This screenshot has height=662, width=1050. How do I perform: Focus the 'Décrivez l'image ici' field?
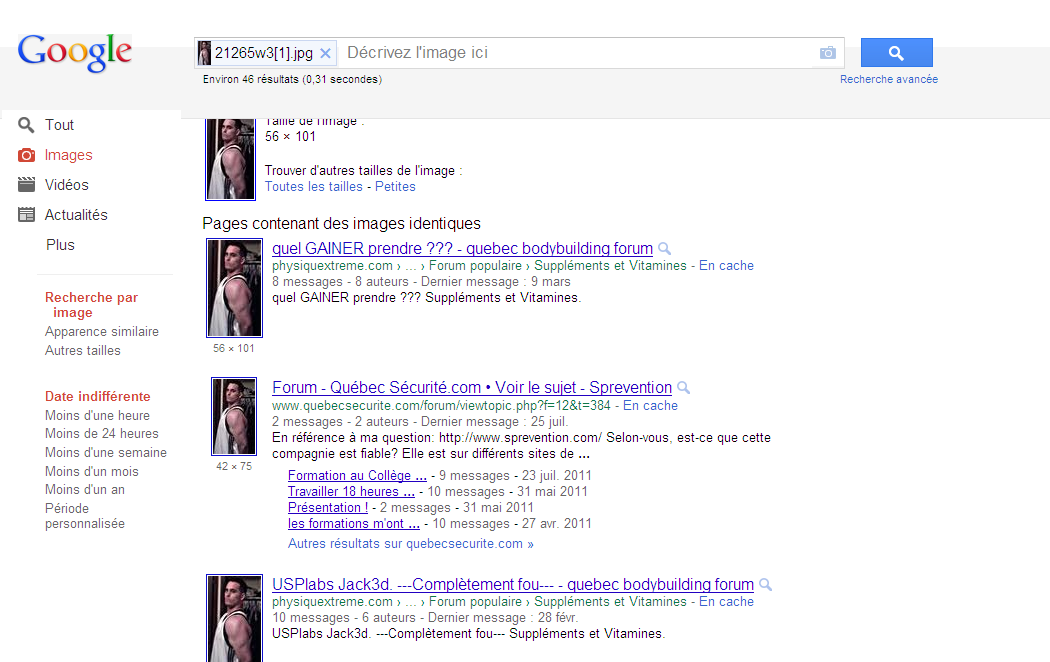[x=576, y=53]
